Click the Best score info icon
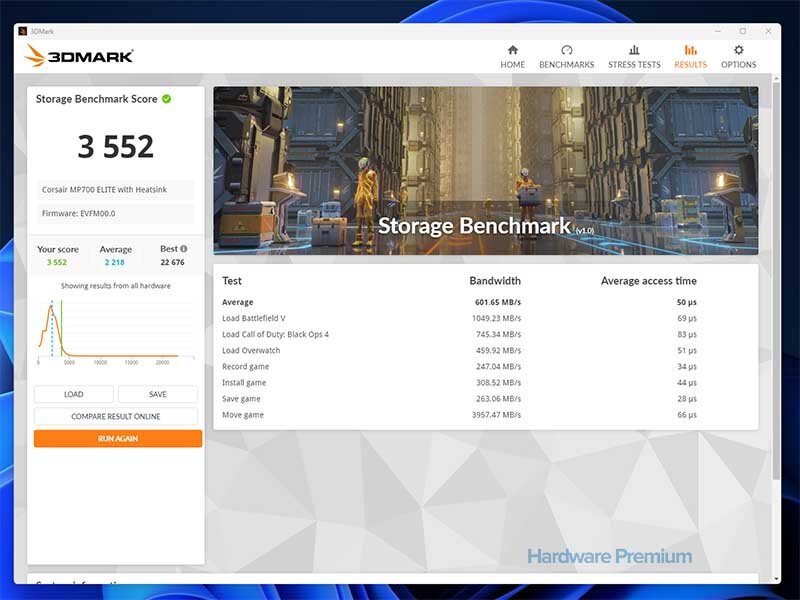 tap(184, 248)
